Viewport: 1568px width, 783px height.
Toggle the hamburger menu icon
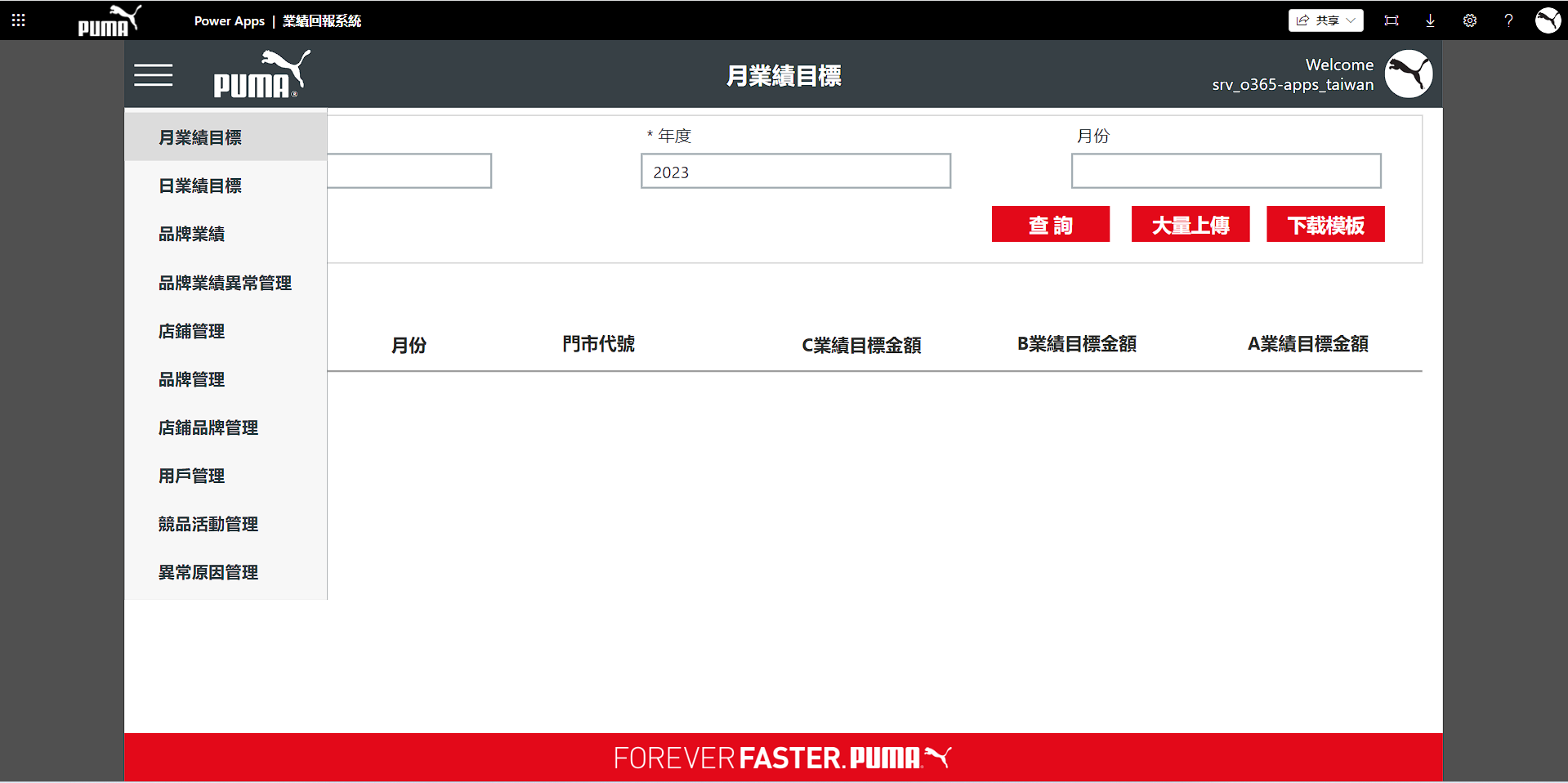click(154, 74)
